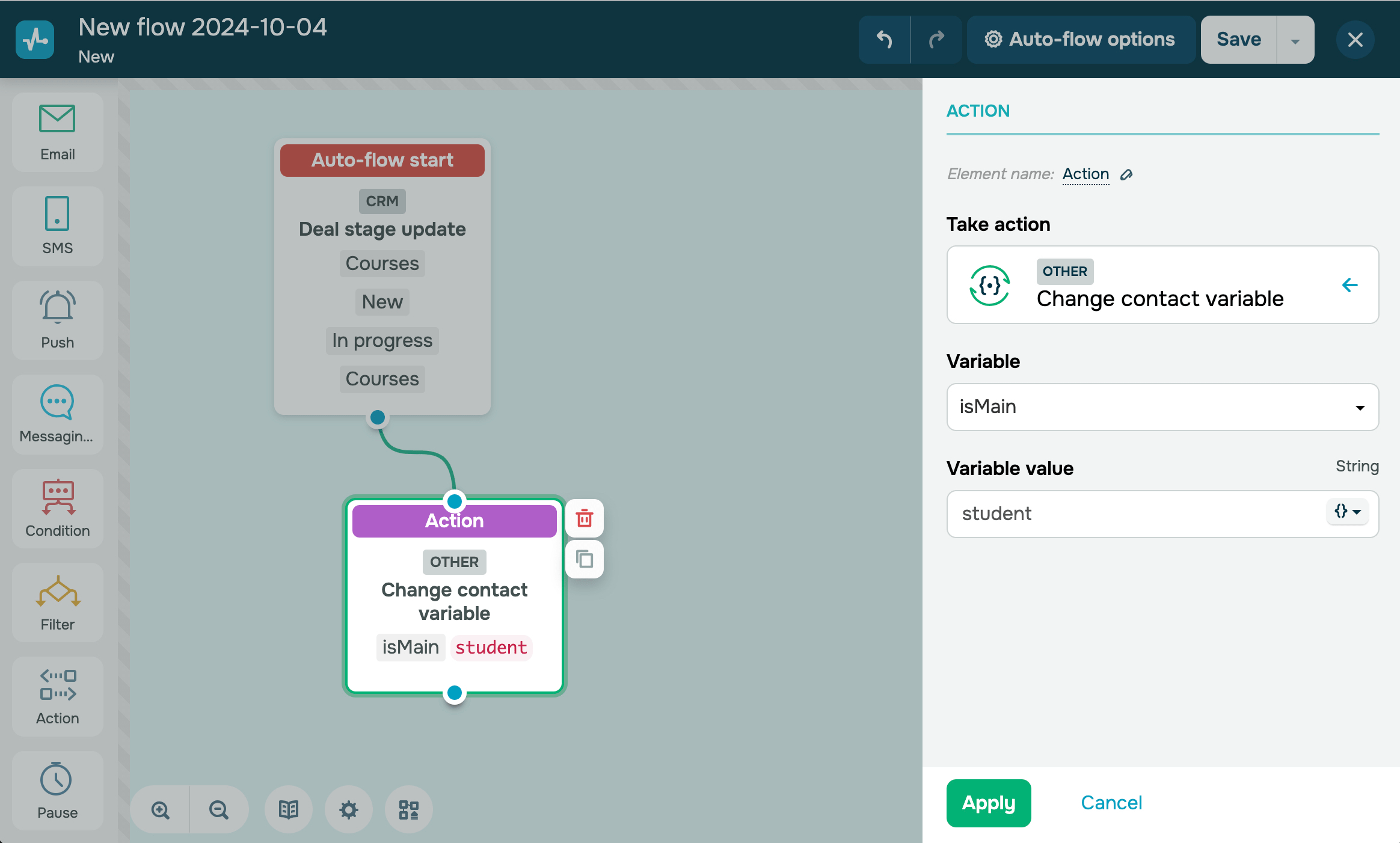This screenshot has height=843, width=1400.
Task: Delete the Action element with trash icon
Action: pos(585,518)
